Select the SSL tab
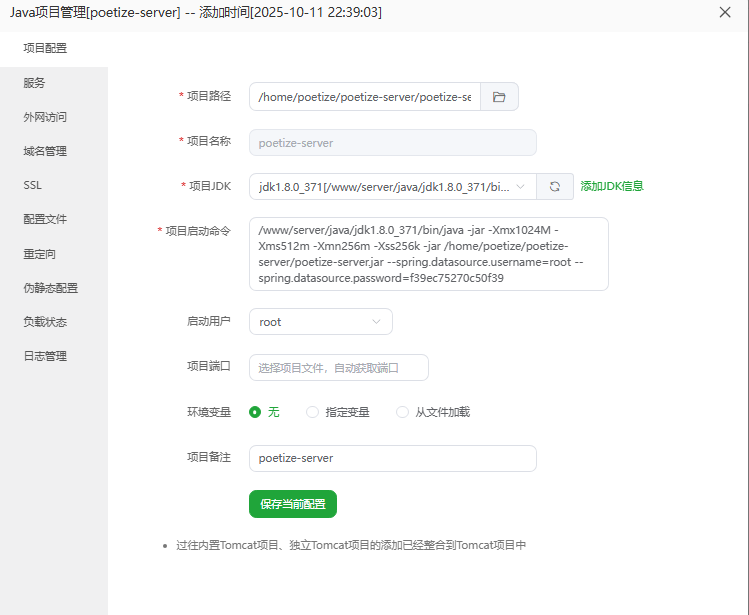Screen dimensions: 749x615 click(54, 185)
